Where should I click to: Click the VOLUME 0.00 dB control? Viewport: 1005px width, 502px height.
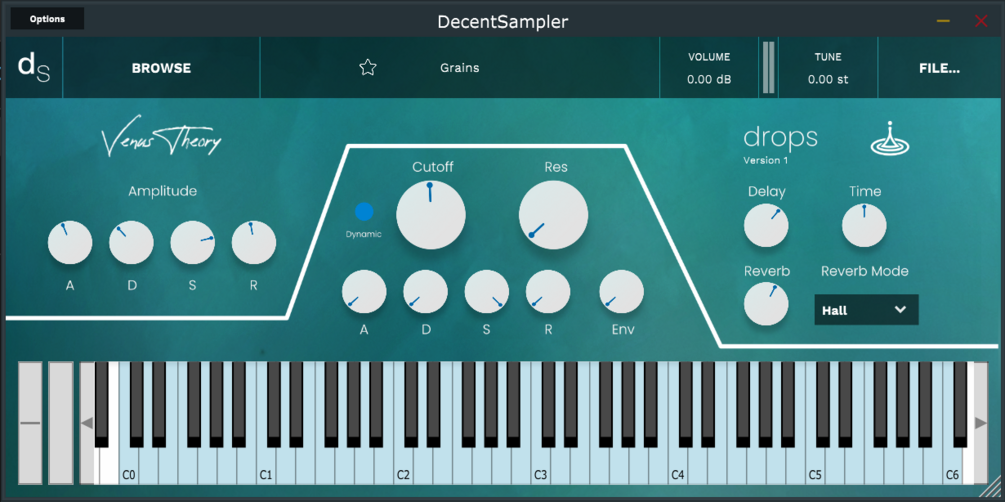pyautogui.click(x=709, y=68)
